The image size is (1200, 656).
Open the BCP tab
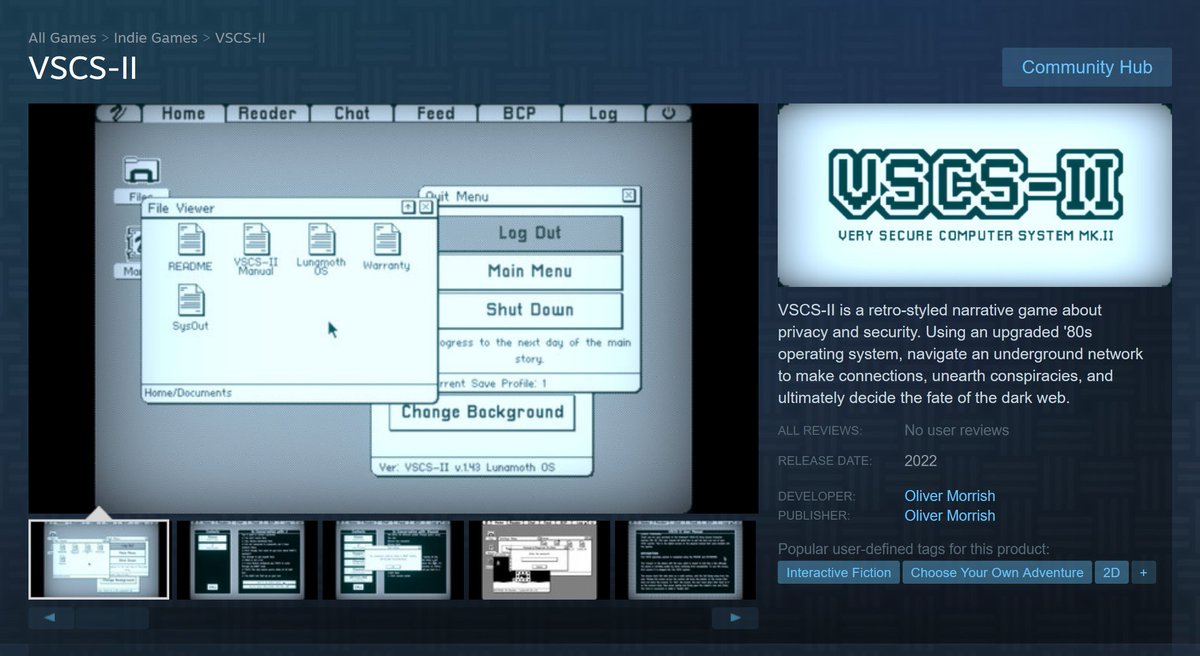pyautogui.click(x=519, y=113)
